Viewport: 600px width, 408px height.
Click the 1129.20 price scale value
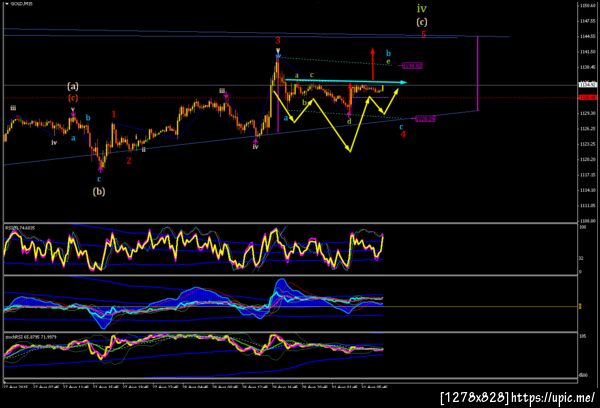[x=588, y=113]
